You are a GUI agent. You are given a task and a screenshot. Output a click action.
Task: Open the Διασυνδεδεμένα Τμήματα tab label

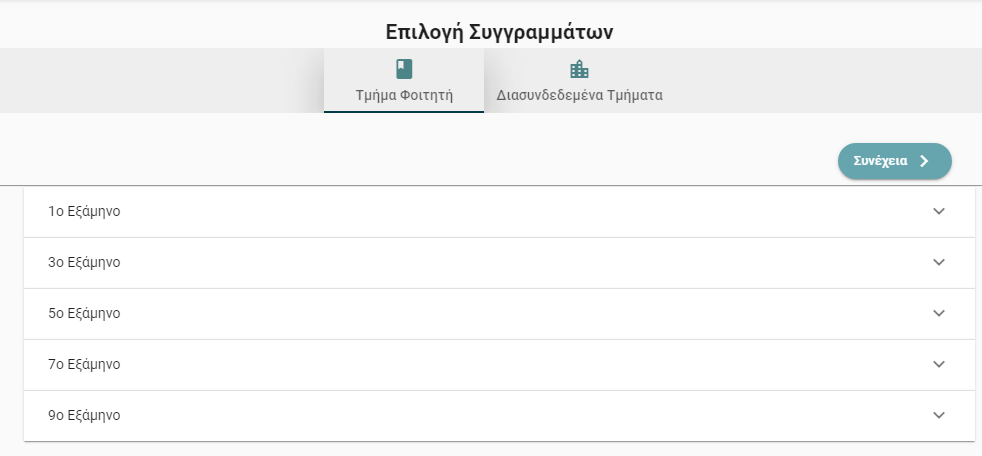click(x=579, y=95)
